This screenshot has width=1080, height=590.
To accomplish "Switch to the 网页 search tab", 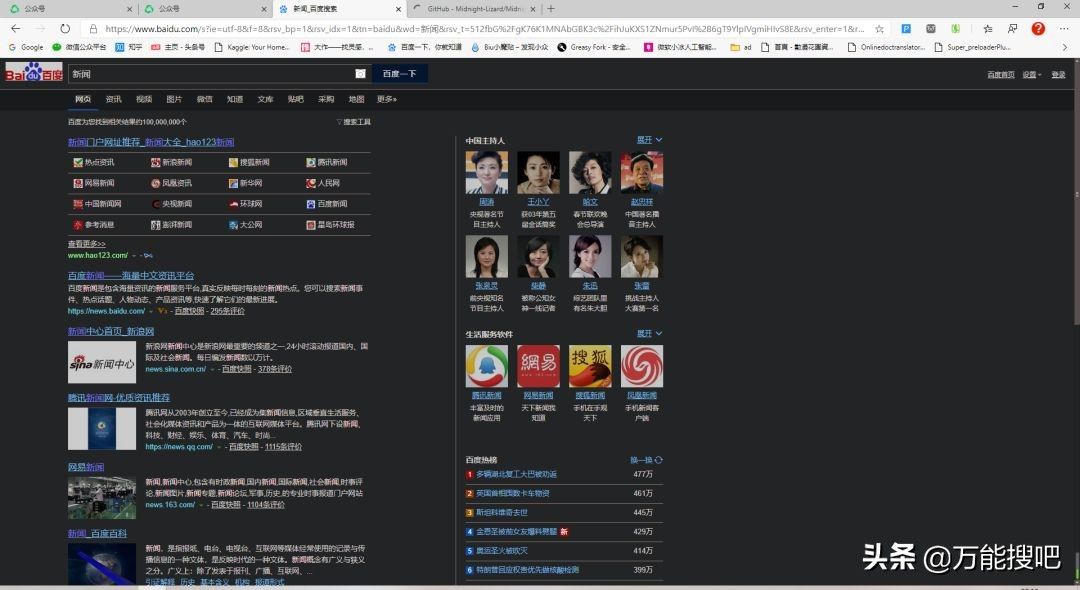I will (x=83, y=99).
